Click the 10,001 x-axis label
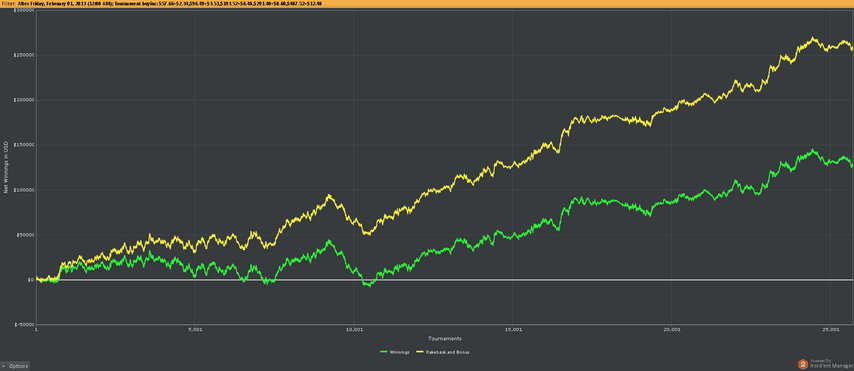 point(354,330)
